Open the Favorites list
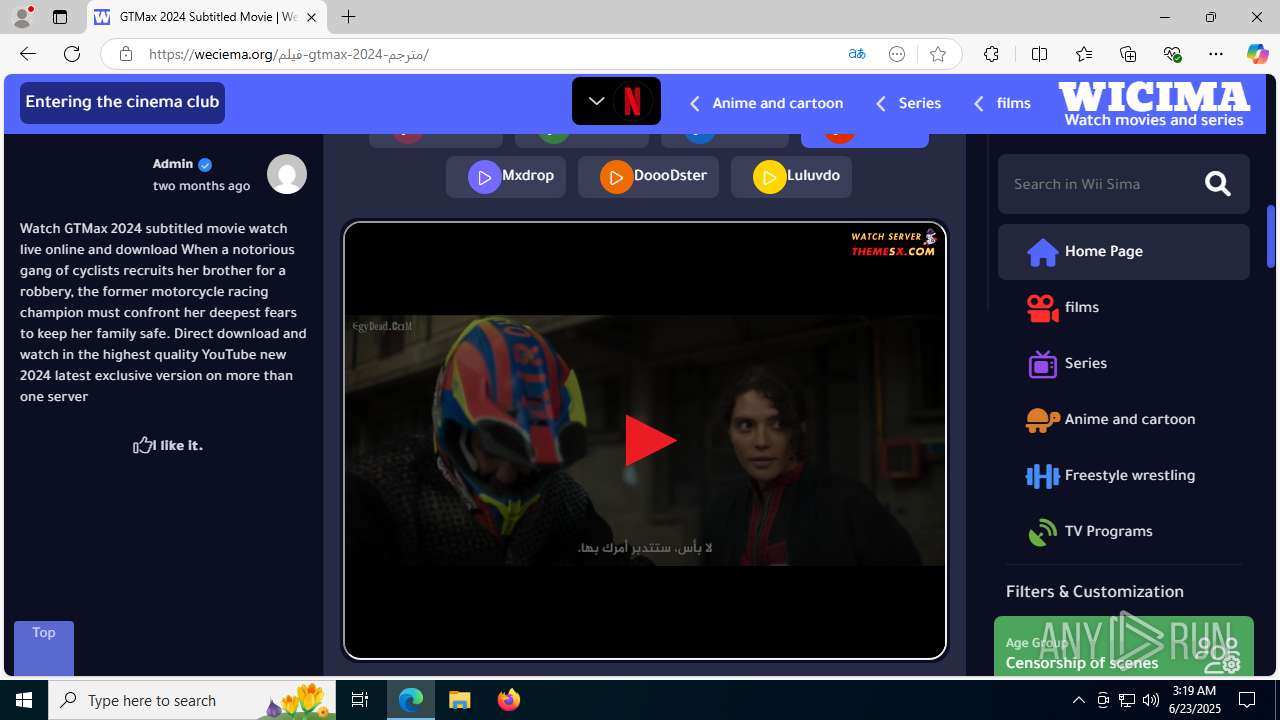 (x=1083, y=54)
